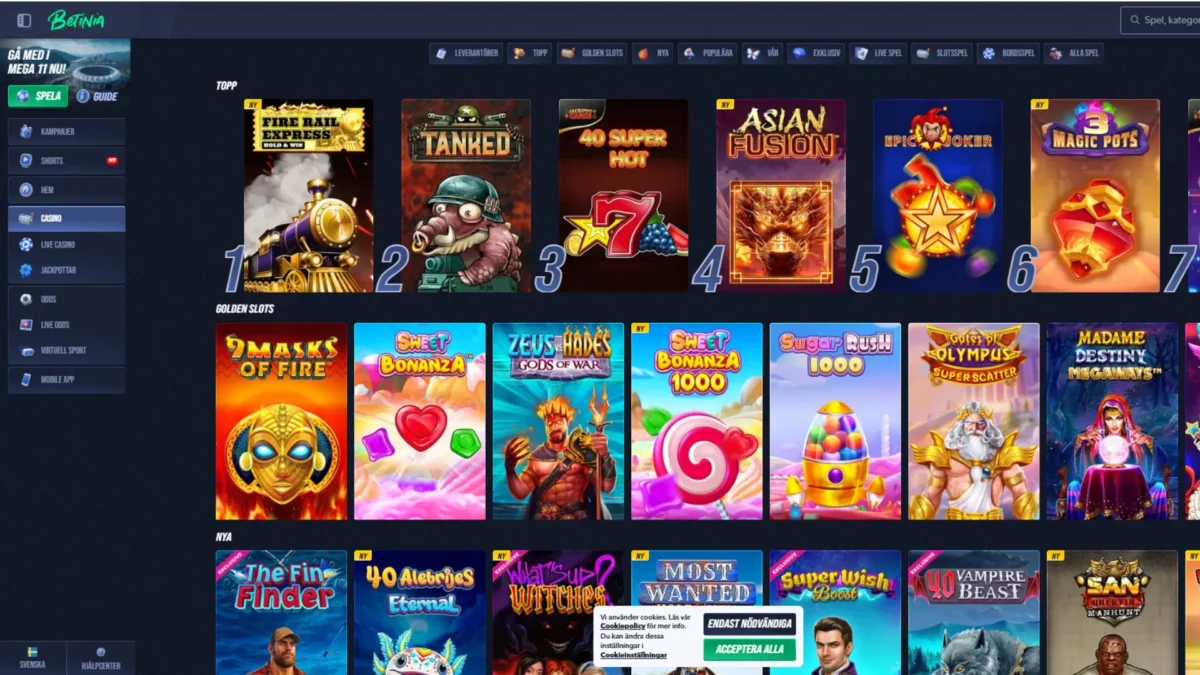Open the Sweet Bonanza 1000 game
This screenshot has width=1200, height=675.
[697, 421]
